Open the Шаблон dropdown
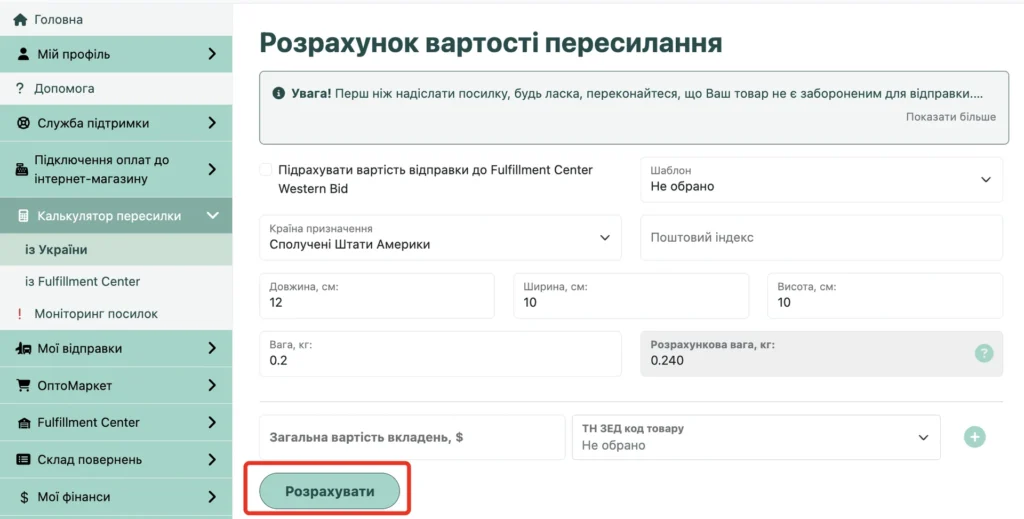 [x=822, y=180]
